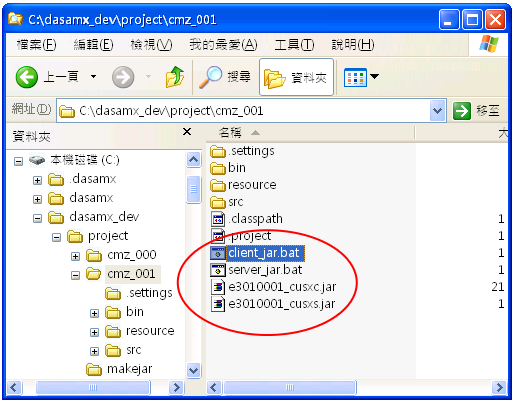
Task: Open the Back history dropdown arrow
Action: pyautogui.click(x=94, y=77)
